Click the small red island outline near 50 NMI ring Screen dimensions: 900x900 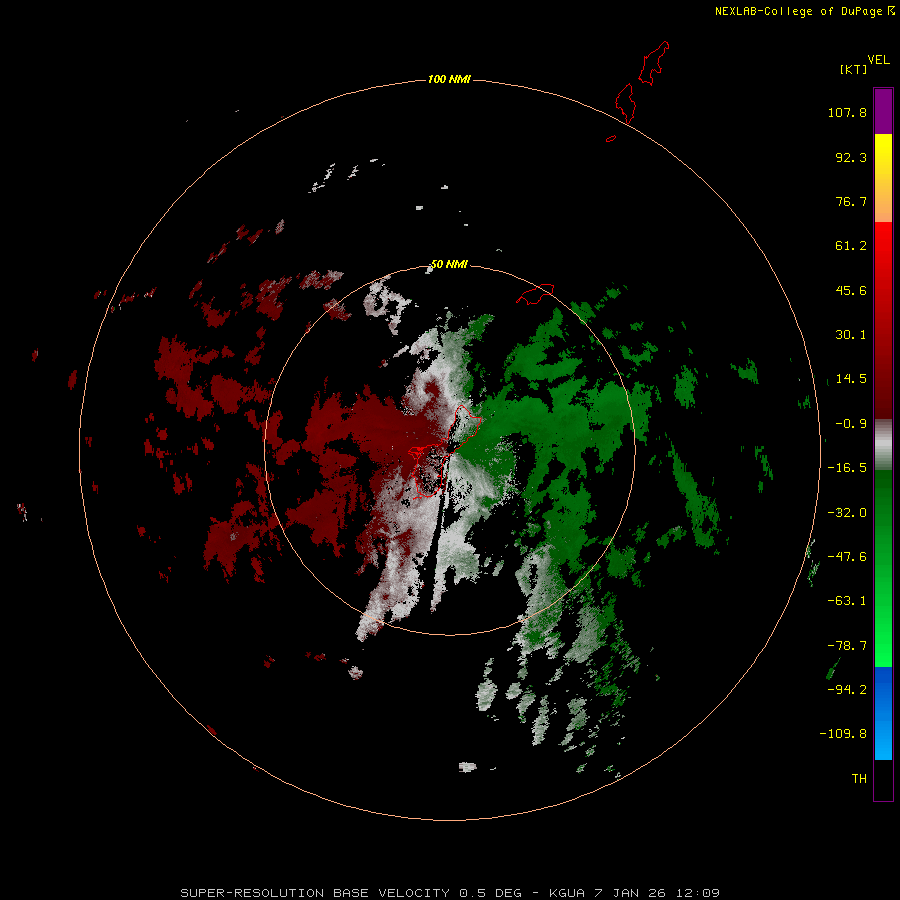535,293
